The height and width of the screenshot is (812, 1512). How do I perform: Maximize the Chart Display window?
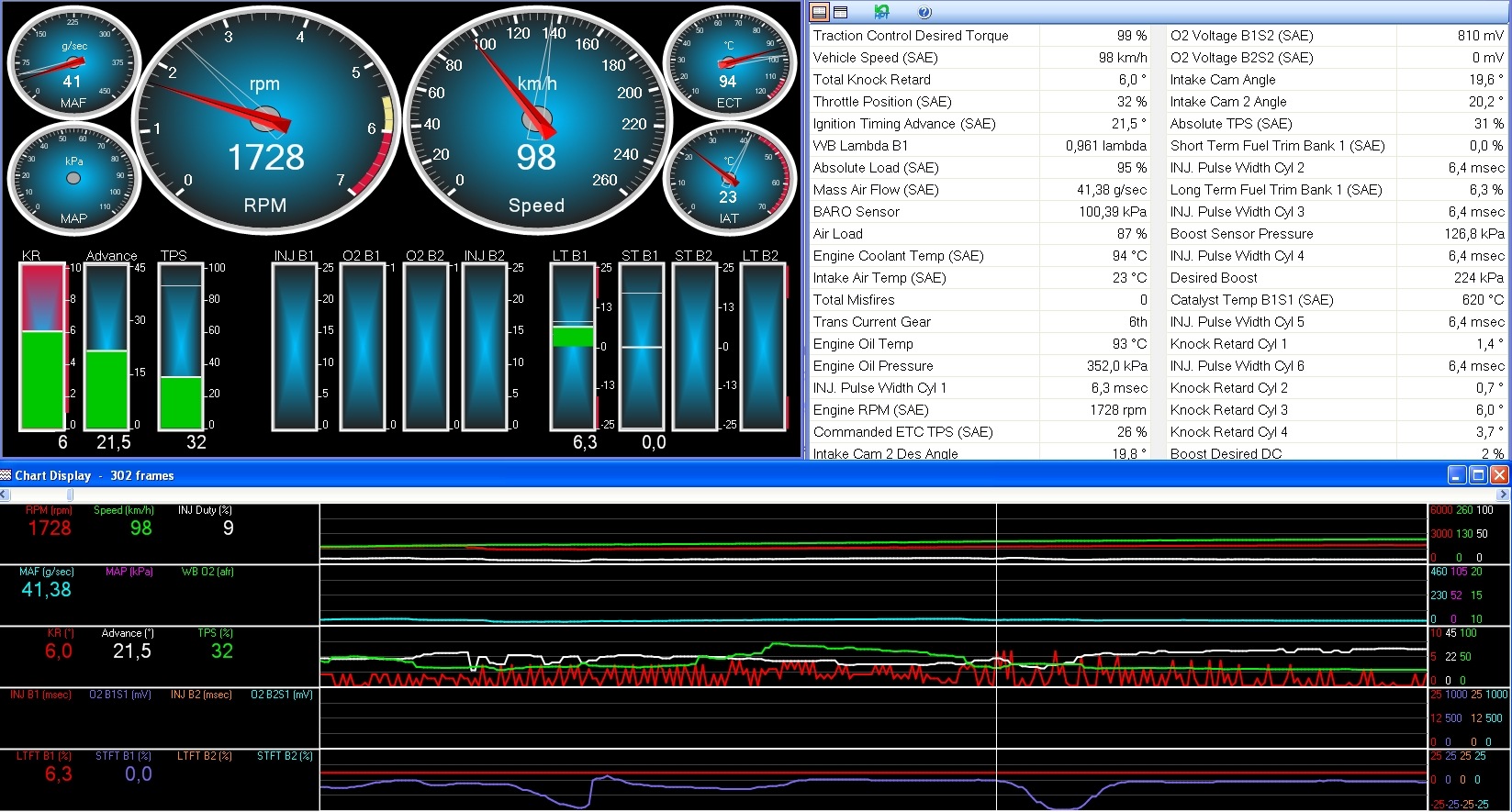tap(1478, 475)
